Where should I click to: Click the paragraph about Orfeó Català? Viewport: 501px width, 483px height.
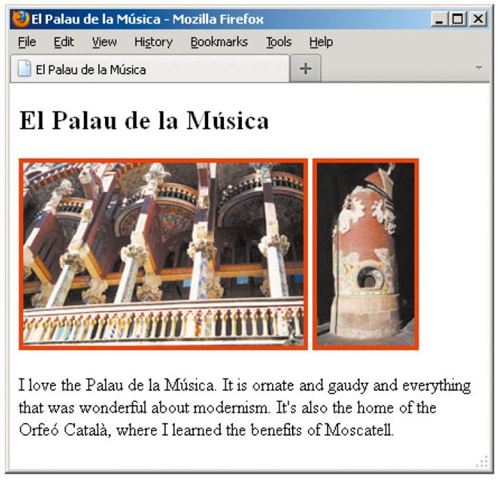click(x=245, y=407)
